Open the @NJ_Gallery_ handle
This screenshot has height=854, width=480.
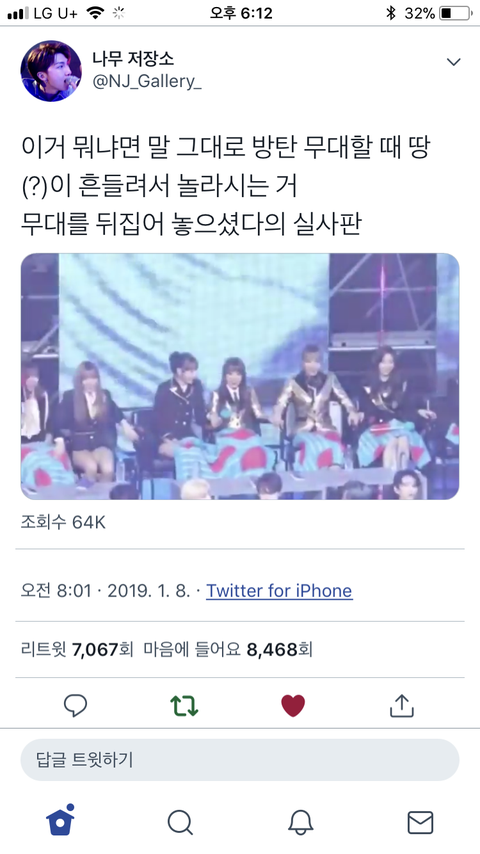pyautogui.click(x=147, y=82)
